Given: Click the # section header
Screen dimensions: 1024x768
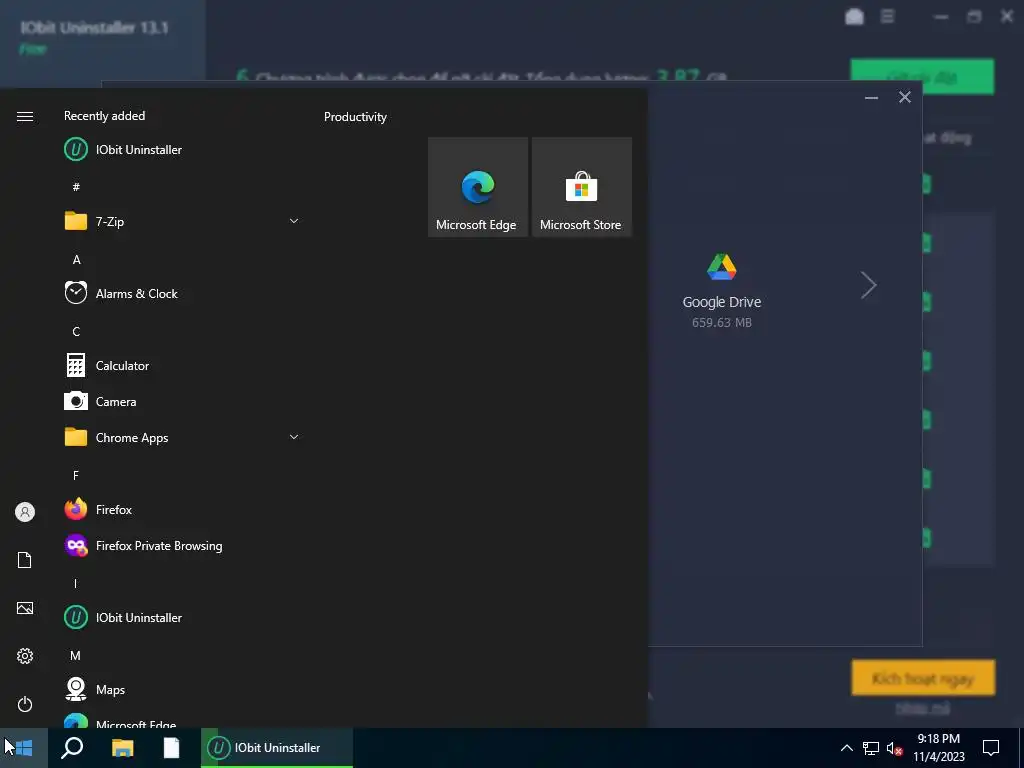Looking at the screenshot, I should pyautogui.click(x=76, y=187).
